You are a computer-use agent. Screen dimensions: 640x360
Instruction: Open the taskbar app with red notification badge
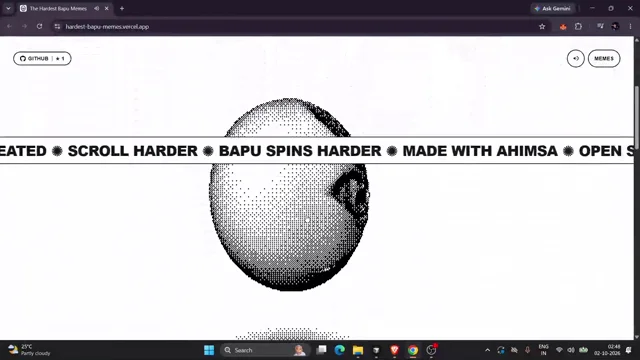431,350
